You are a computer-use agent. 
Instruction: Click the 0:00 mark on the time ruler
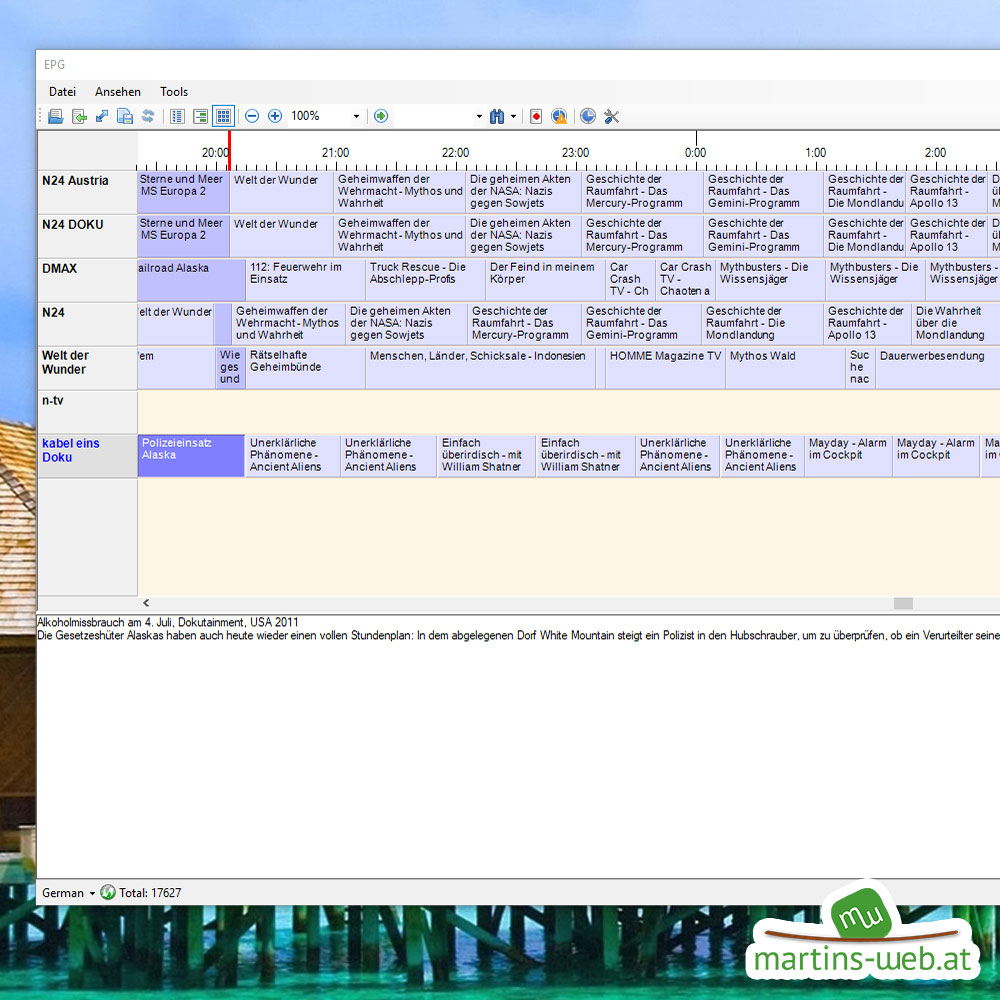click(x=695, y=152)
